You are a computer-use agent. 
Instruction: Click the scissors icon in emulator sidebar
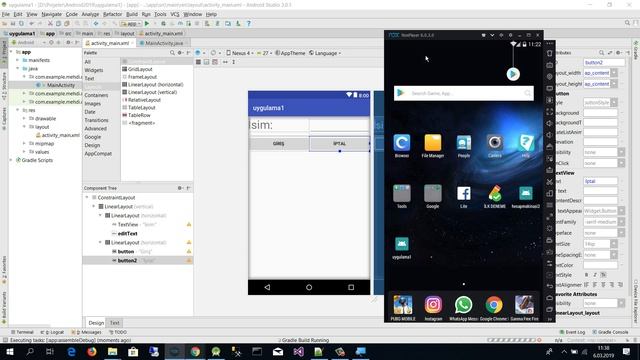click(550, 182)
